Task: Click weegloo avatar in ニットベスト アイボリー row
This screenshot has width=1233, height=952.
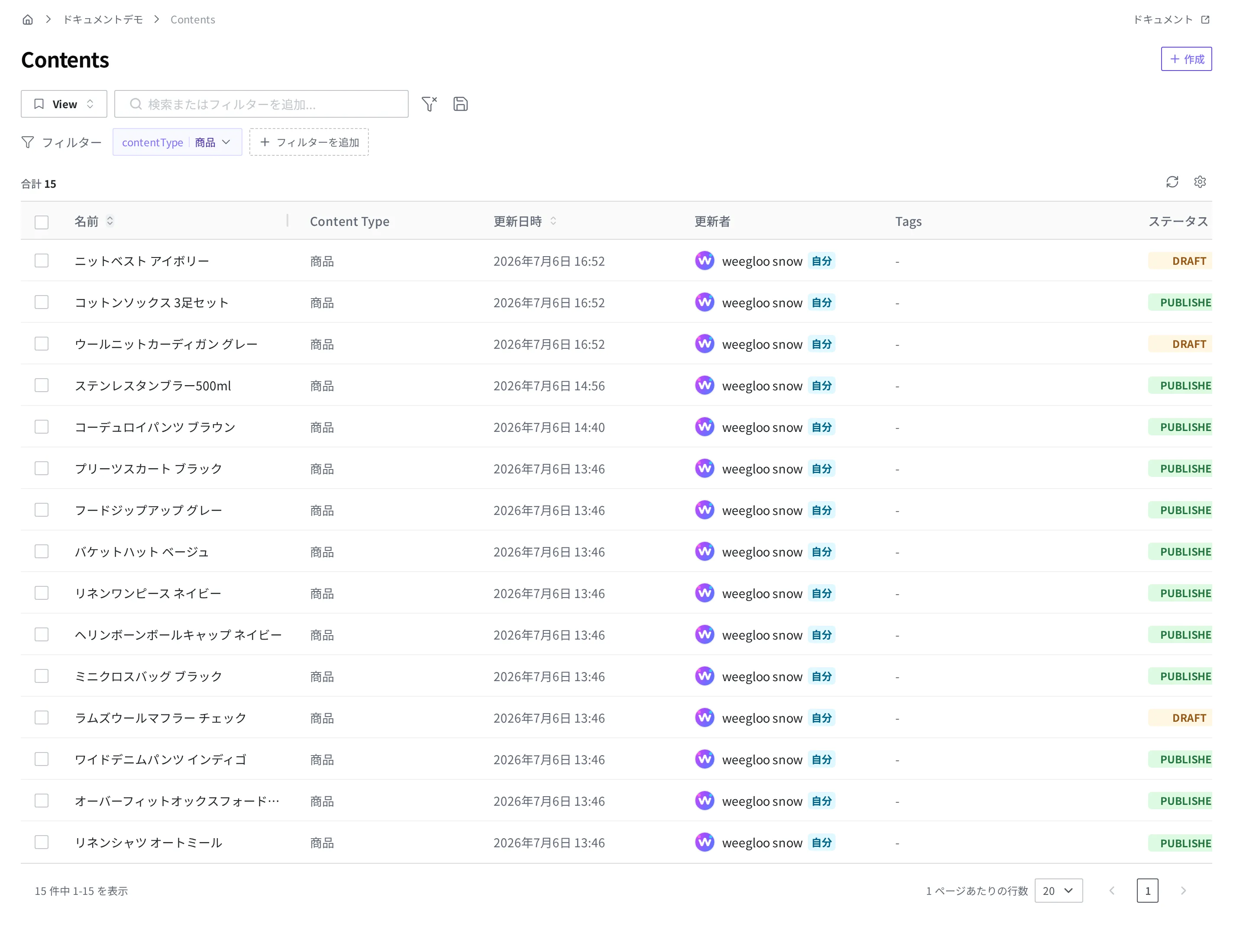Action: tap(704, 261)
